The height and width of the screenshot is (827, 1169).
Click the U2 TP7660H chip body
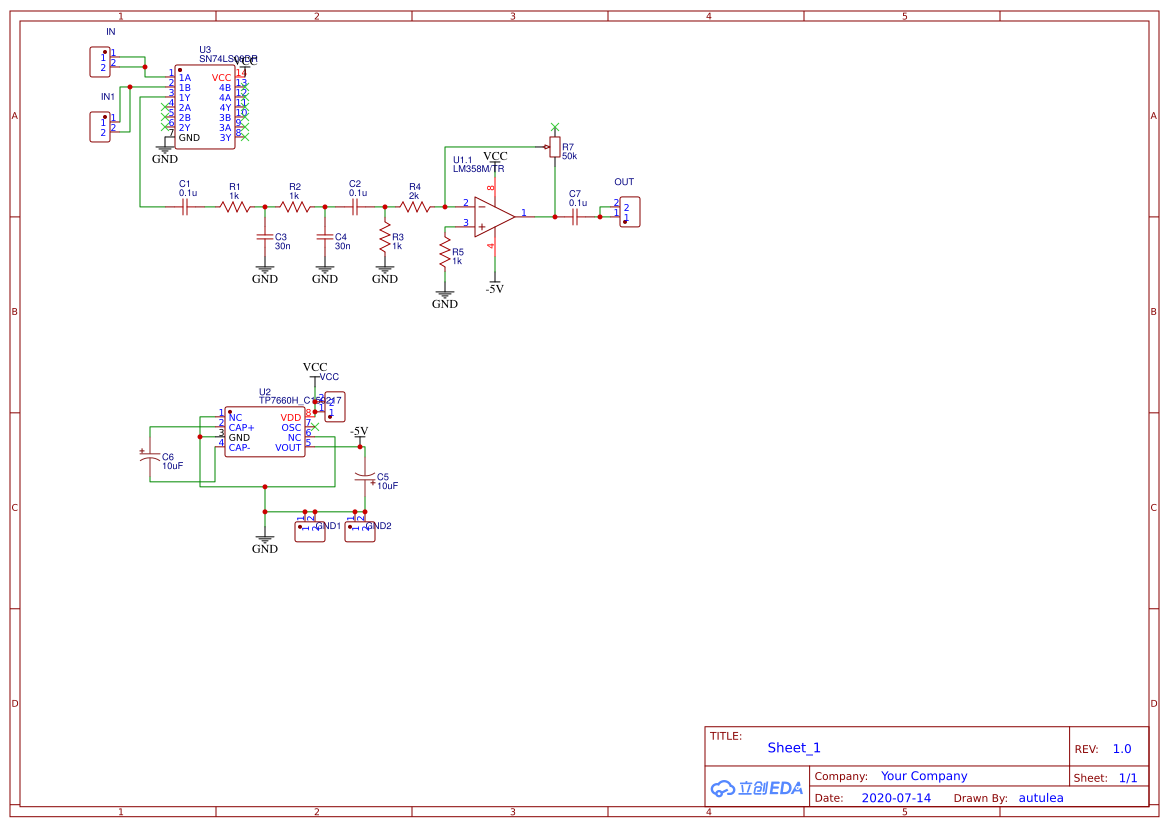pos(265,432)
